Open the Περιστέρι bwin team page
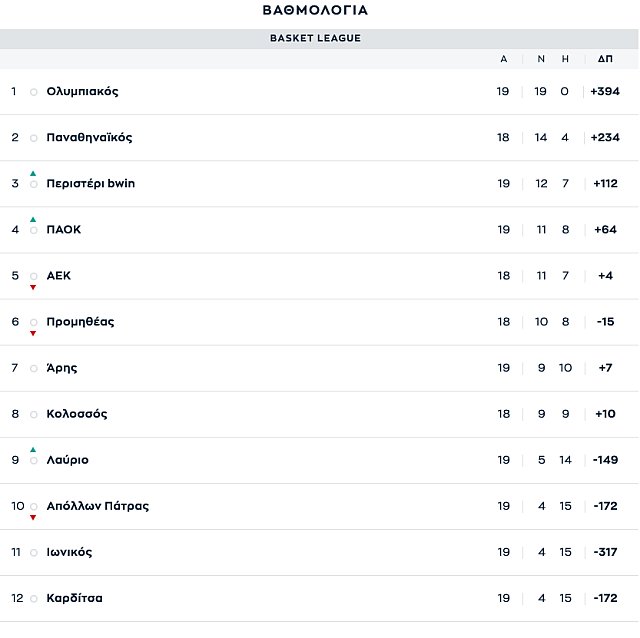Viewport: 640px width, 638px height. [90, 183]
